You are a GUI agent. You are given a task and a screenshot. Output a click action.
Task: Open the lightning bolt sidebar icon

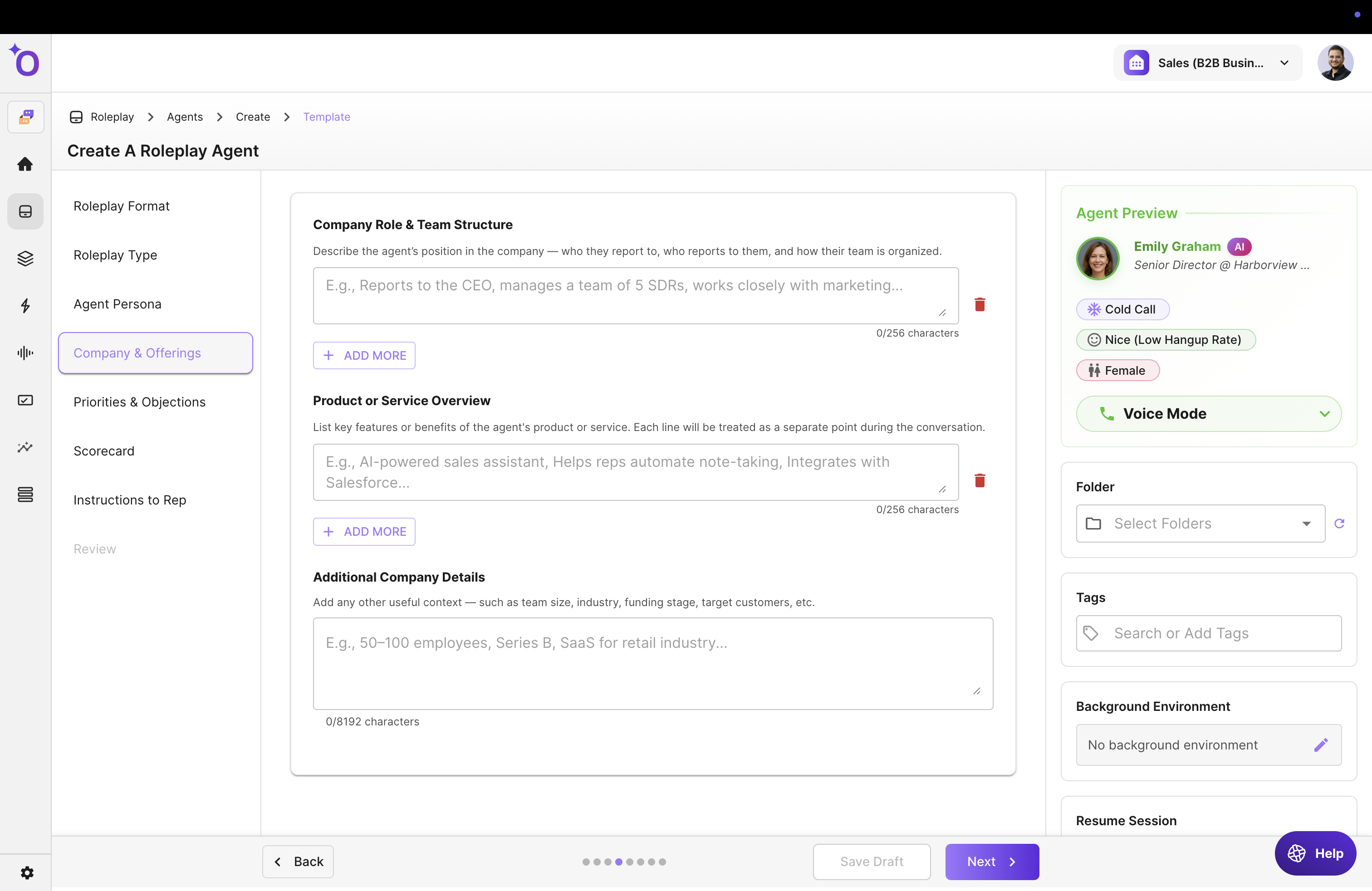25,305
